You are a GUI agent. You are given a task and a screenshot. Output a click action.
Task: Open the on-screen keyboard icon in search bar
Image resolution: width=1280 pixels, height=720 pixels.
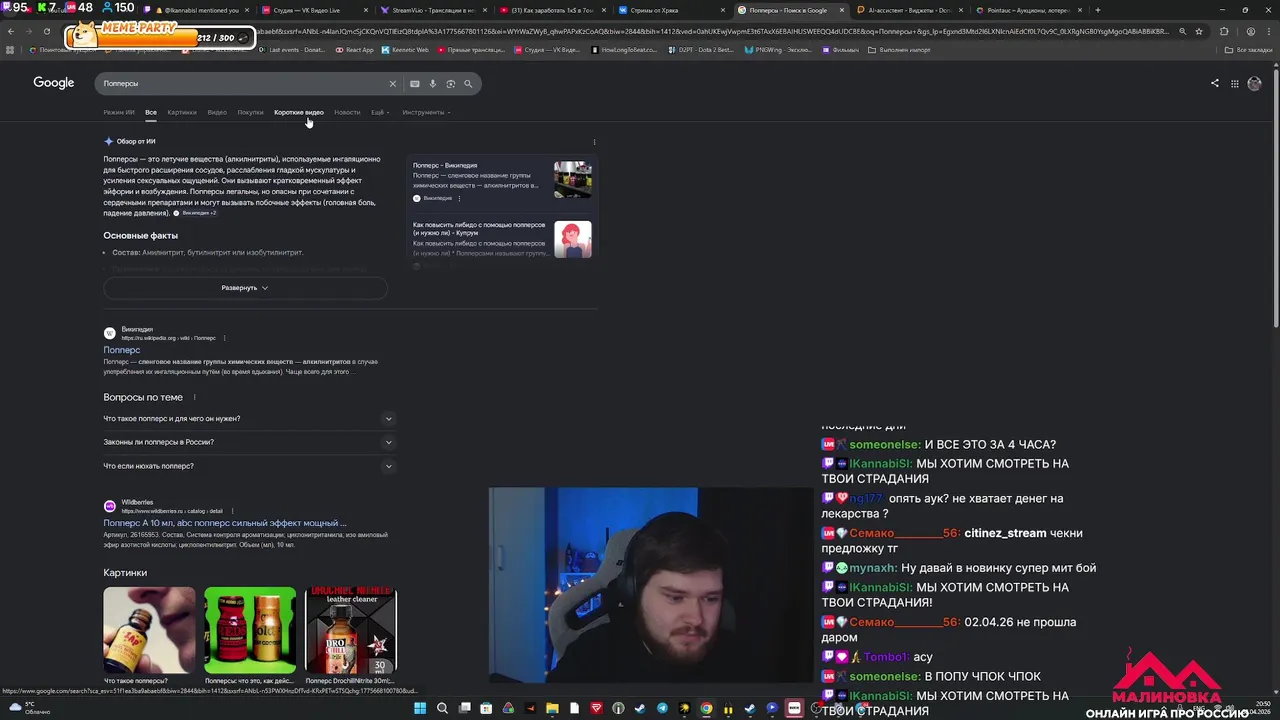tap(415, 84)
